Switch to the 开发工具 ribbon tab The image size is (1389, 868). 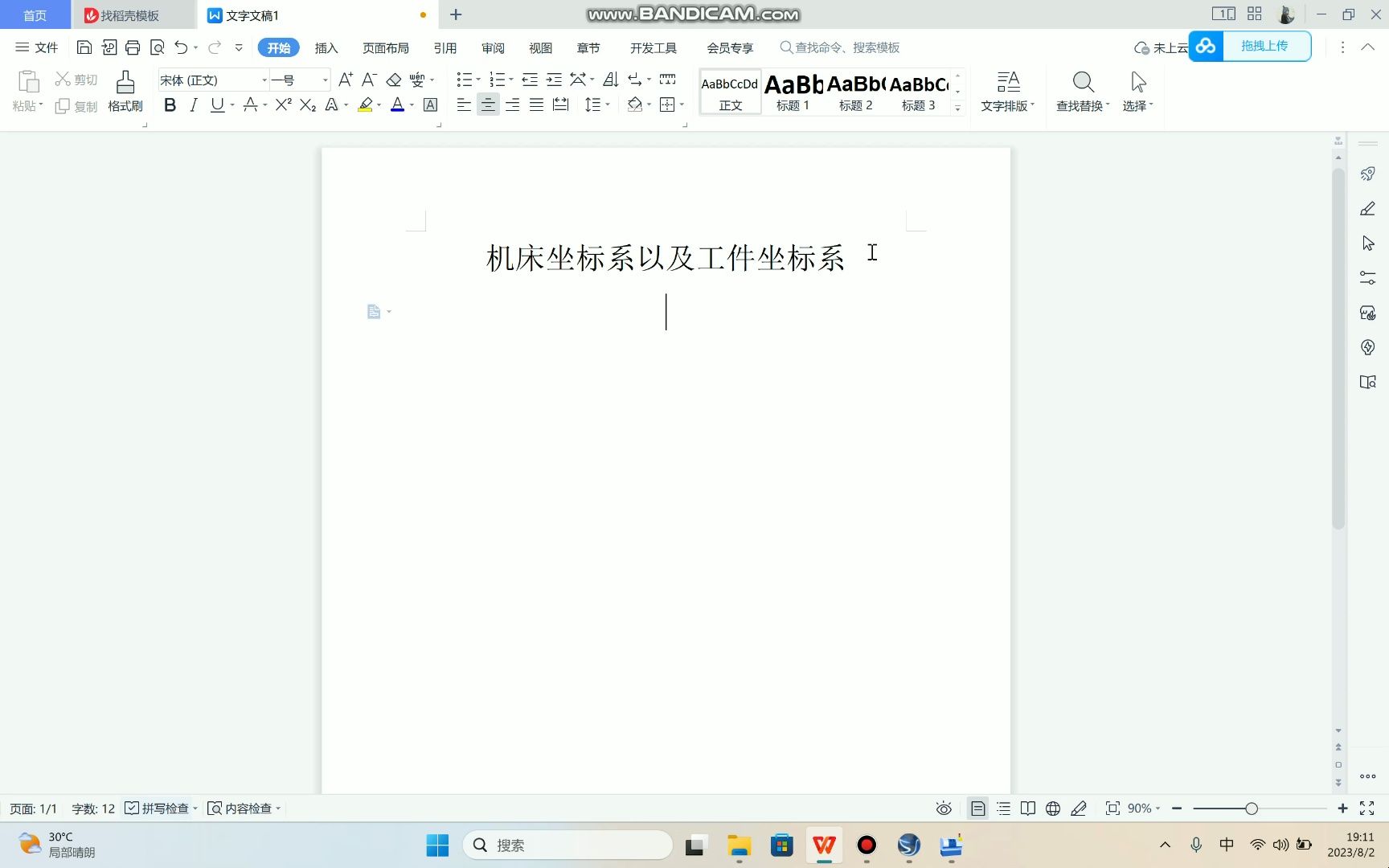pyautogui.click(x=654, y=47)
